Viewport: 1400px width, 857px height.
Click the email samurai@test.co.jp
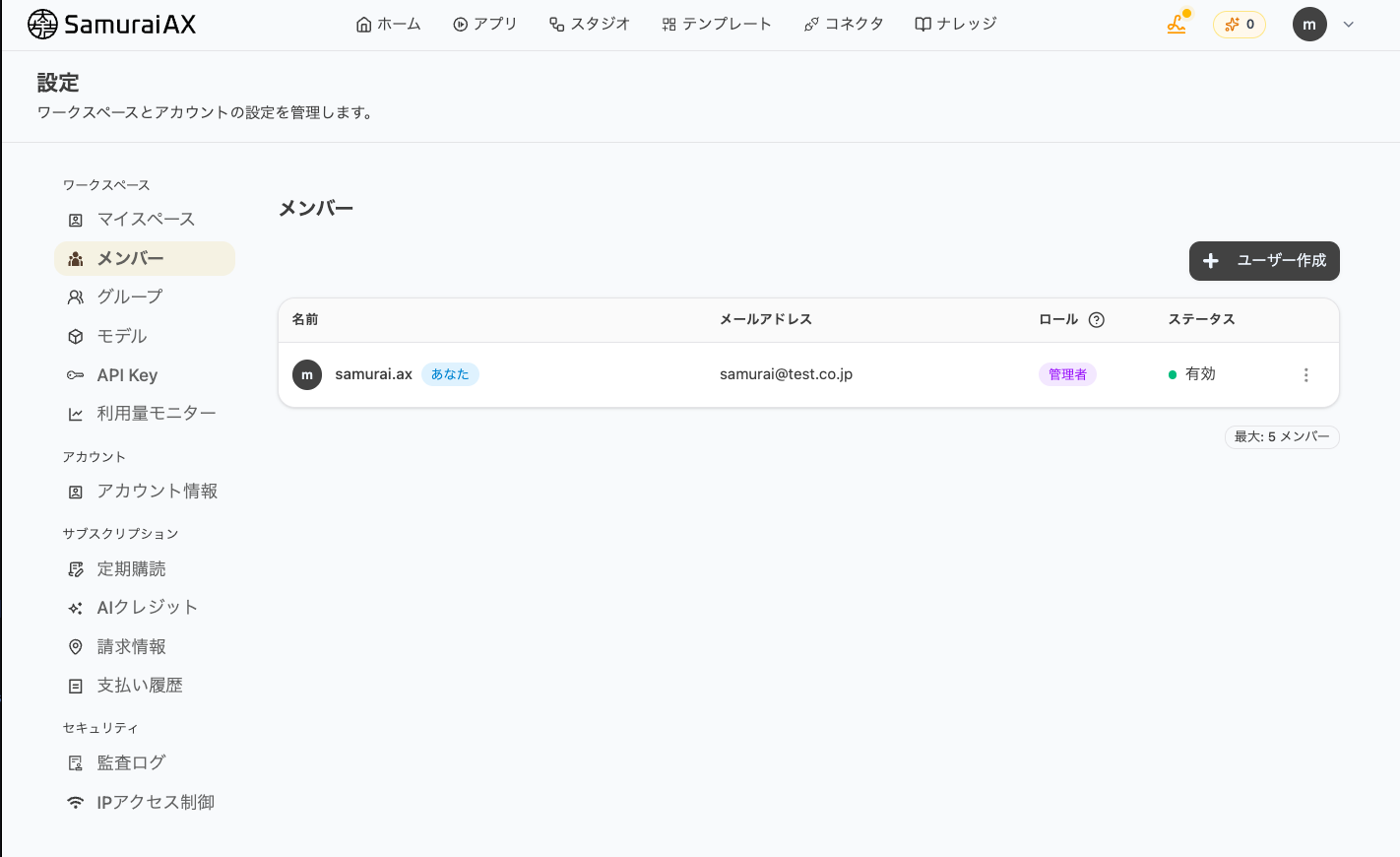786,374
